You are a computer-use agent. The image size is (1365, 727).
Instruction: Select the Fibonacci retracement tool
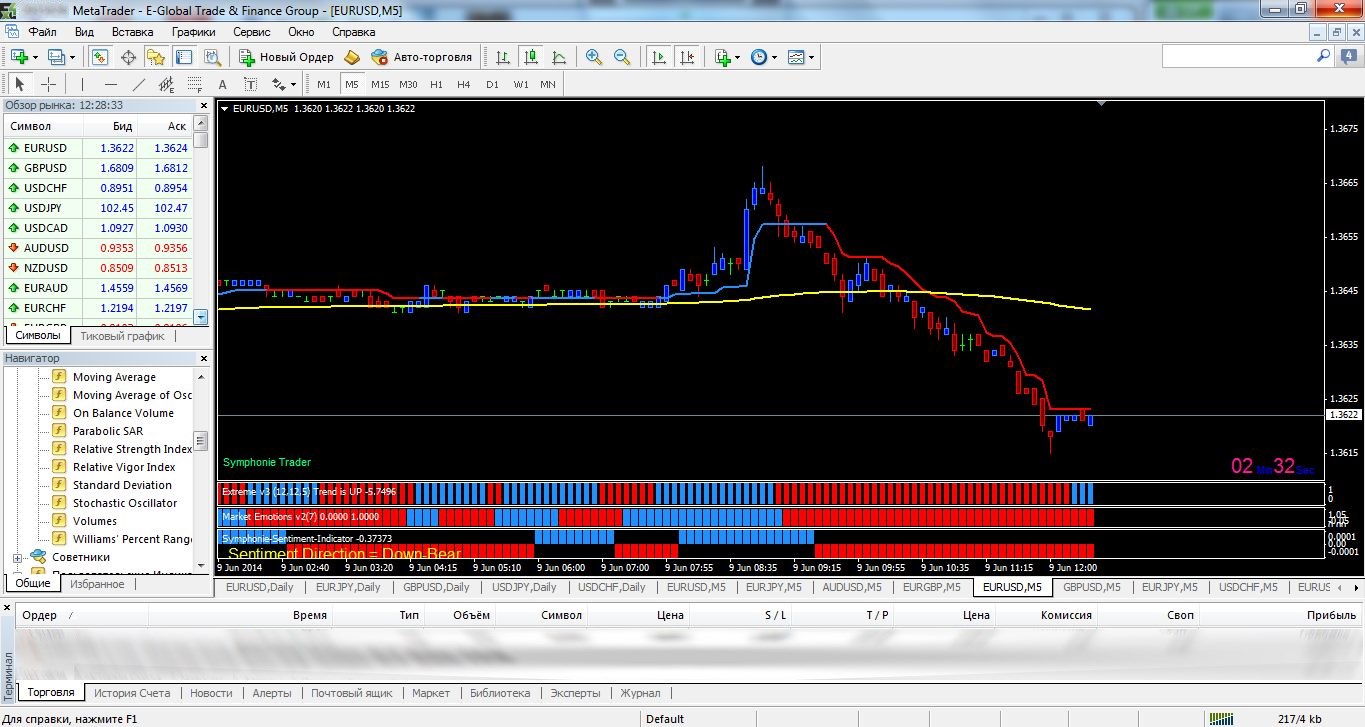(x=194, y=84)
